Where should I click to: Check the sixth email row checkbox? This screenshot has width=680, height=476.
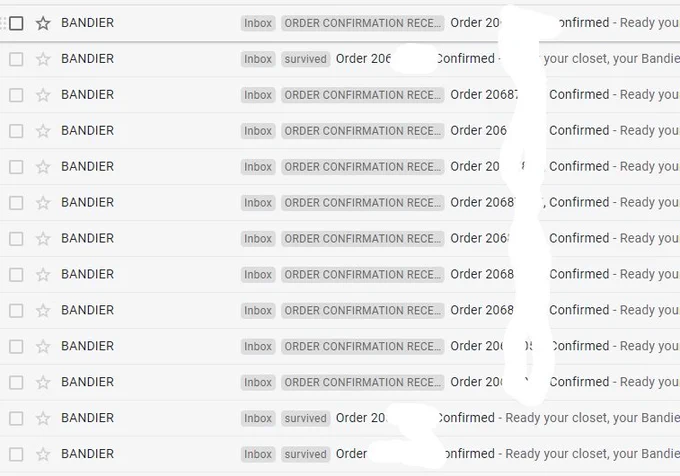pos(16,203)
